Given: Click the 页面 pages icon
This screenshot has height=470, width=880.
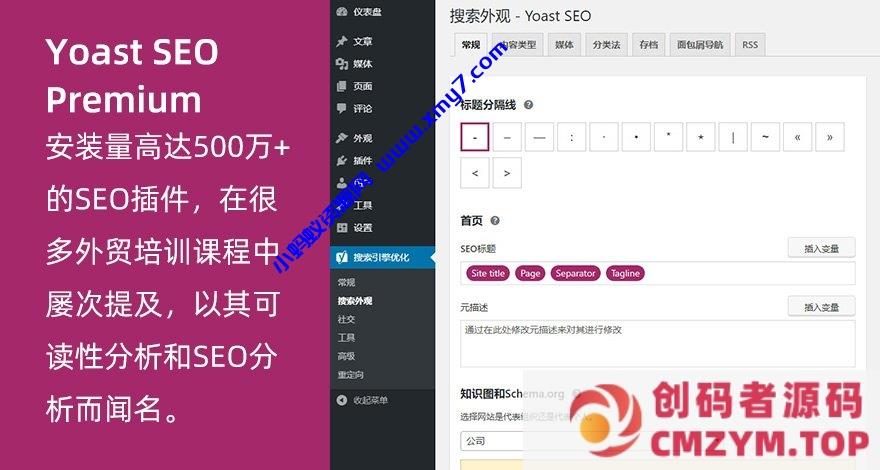Looking at the screenshot, I should (342, 86).
